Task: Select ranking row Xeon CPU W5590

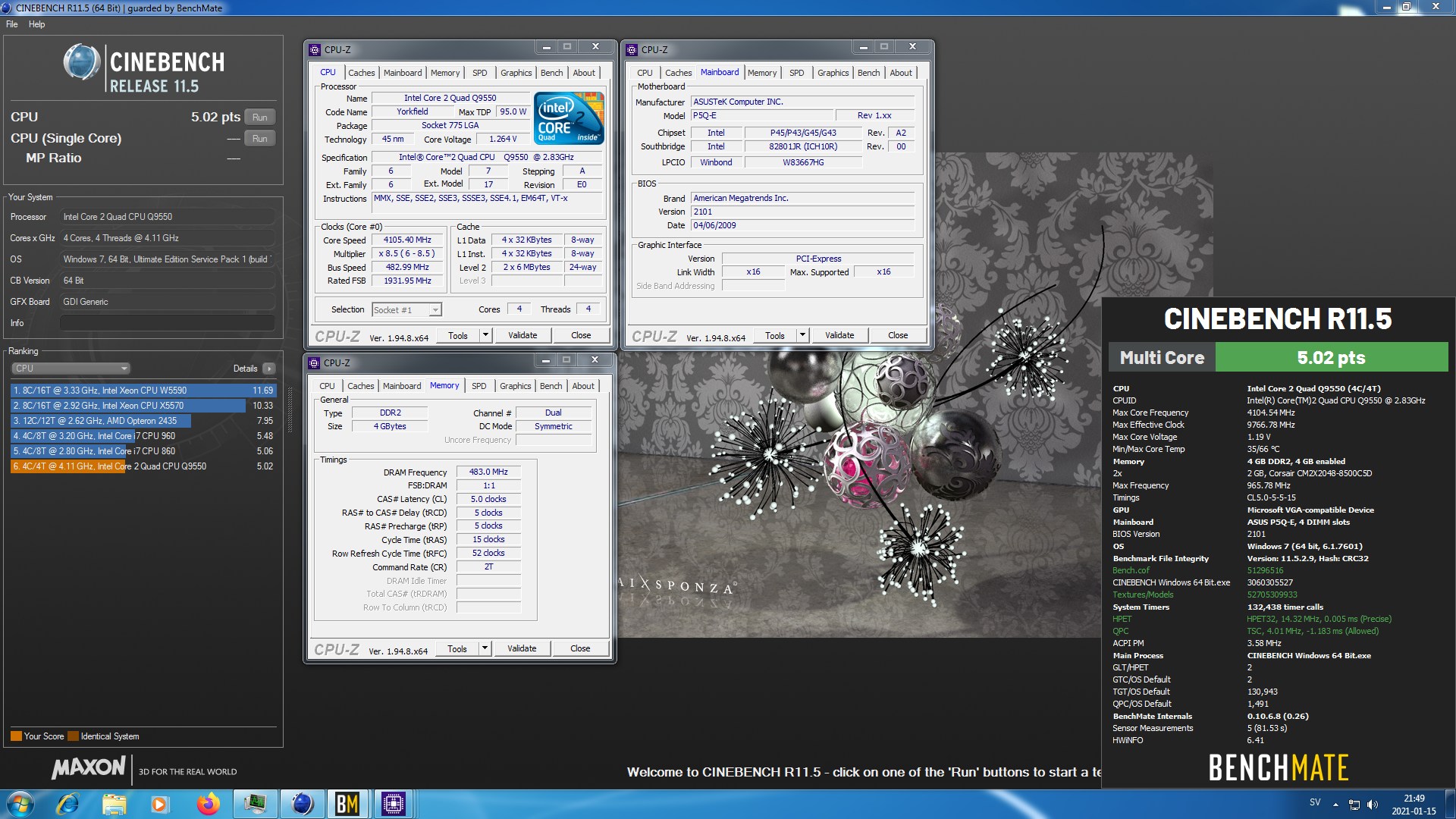Action: 143,391
